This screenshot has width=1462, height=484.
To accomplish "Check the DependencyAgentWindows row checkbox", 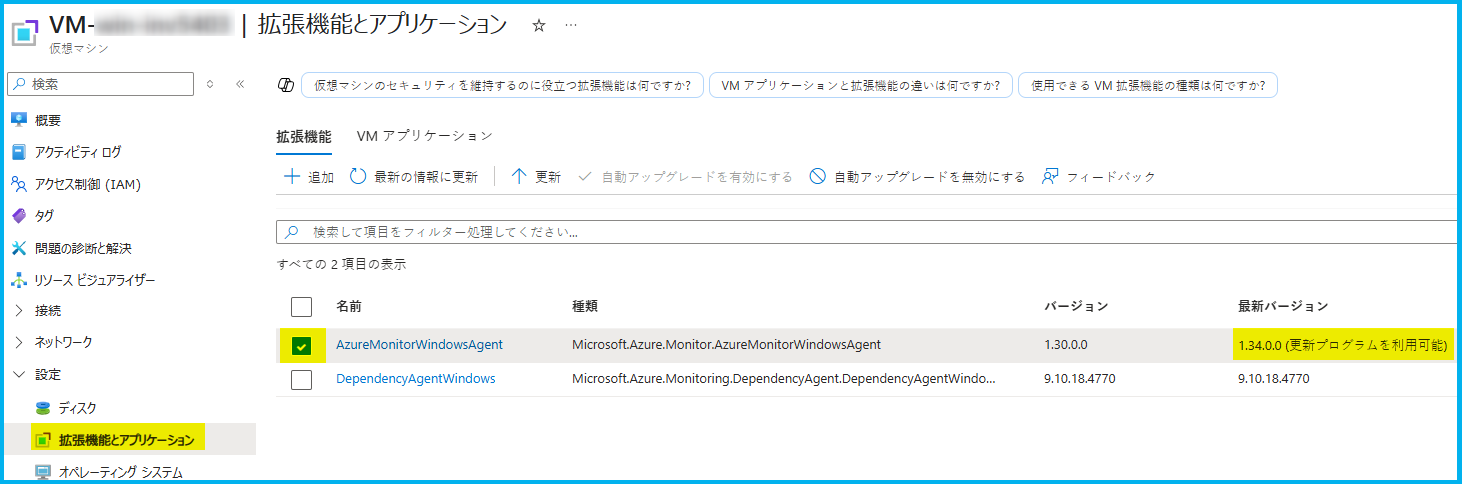I will point(302,380).
